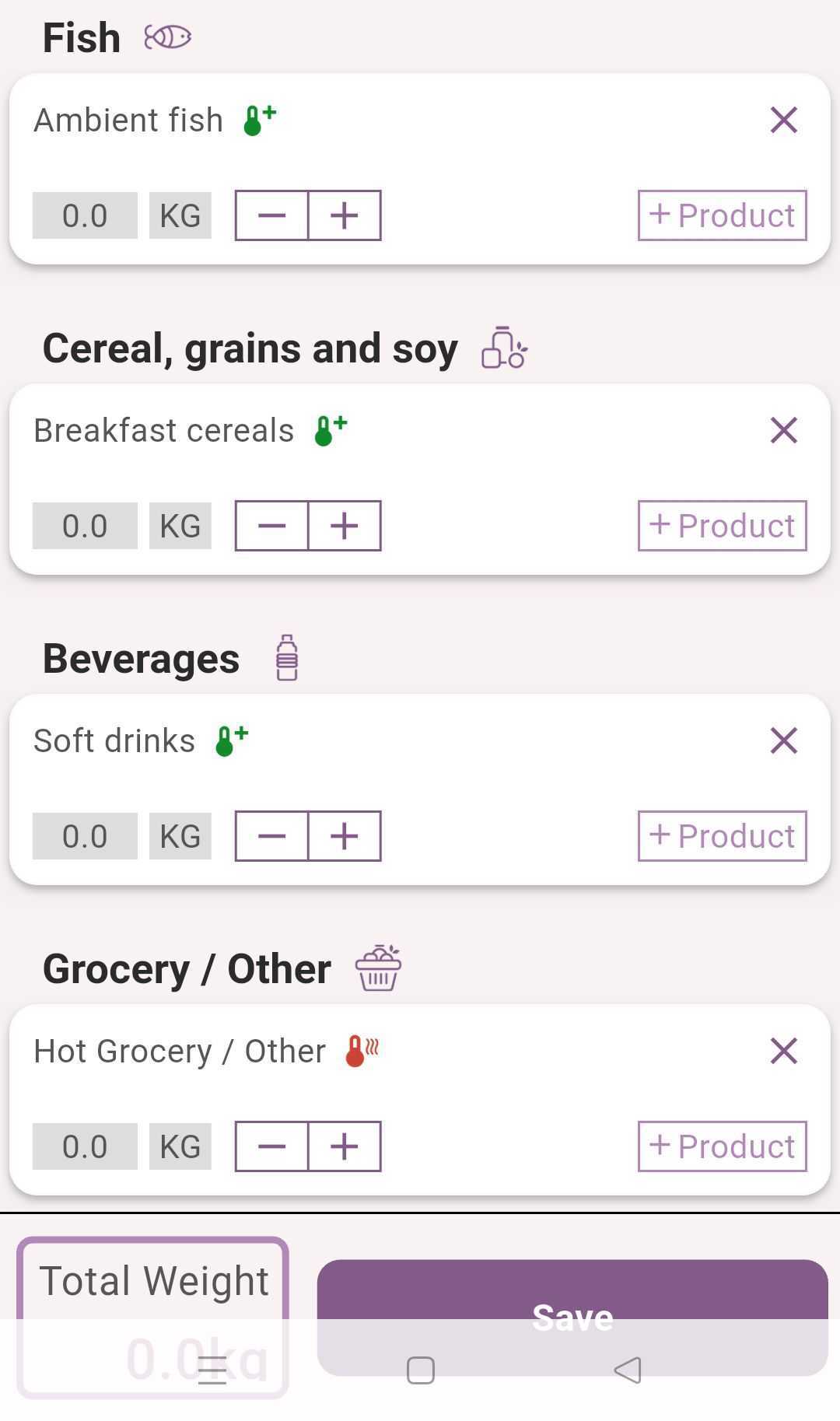Decrease Ambient fish weight with minus
Viewport: 840px width, 1421px height.
pyautogui.click(x=271, y=215)
